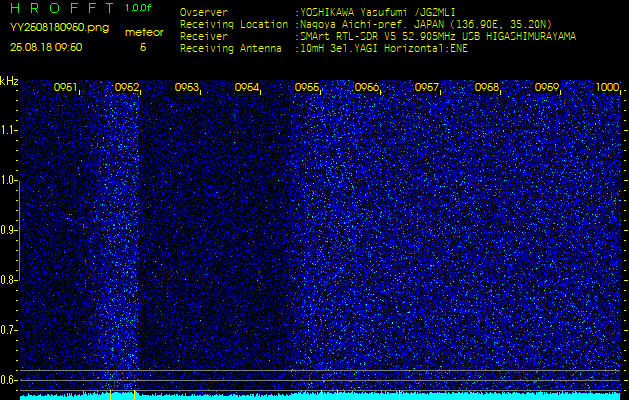
Task: Click the 10mH 3el.YAGI antenna value
Action: (x=383, y=49)
